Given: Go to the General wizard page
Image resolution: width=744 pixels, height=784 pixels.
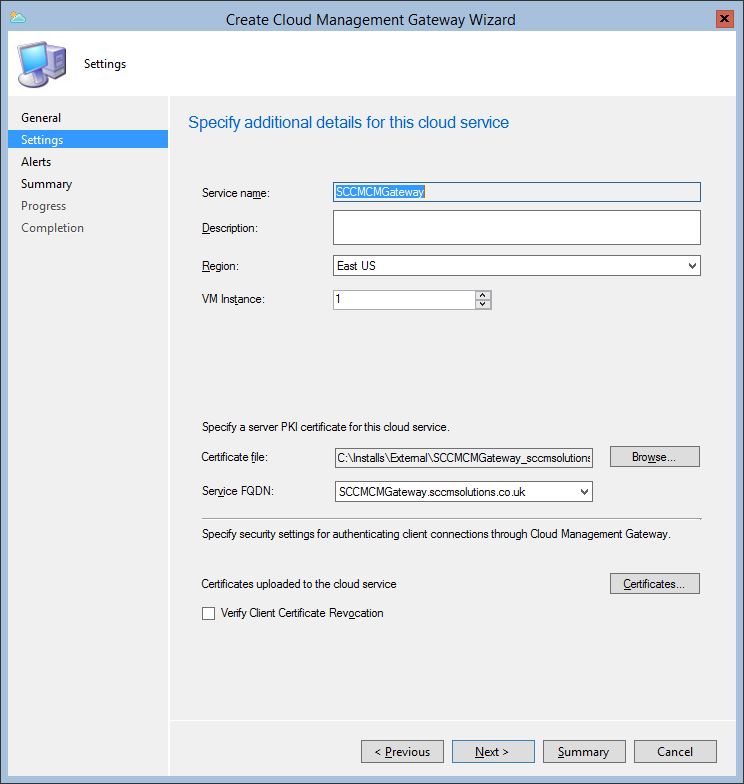Looking at the screenshot, I should point(41,118).
